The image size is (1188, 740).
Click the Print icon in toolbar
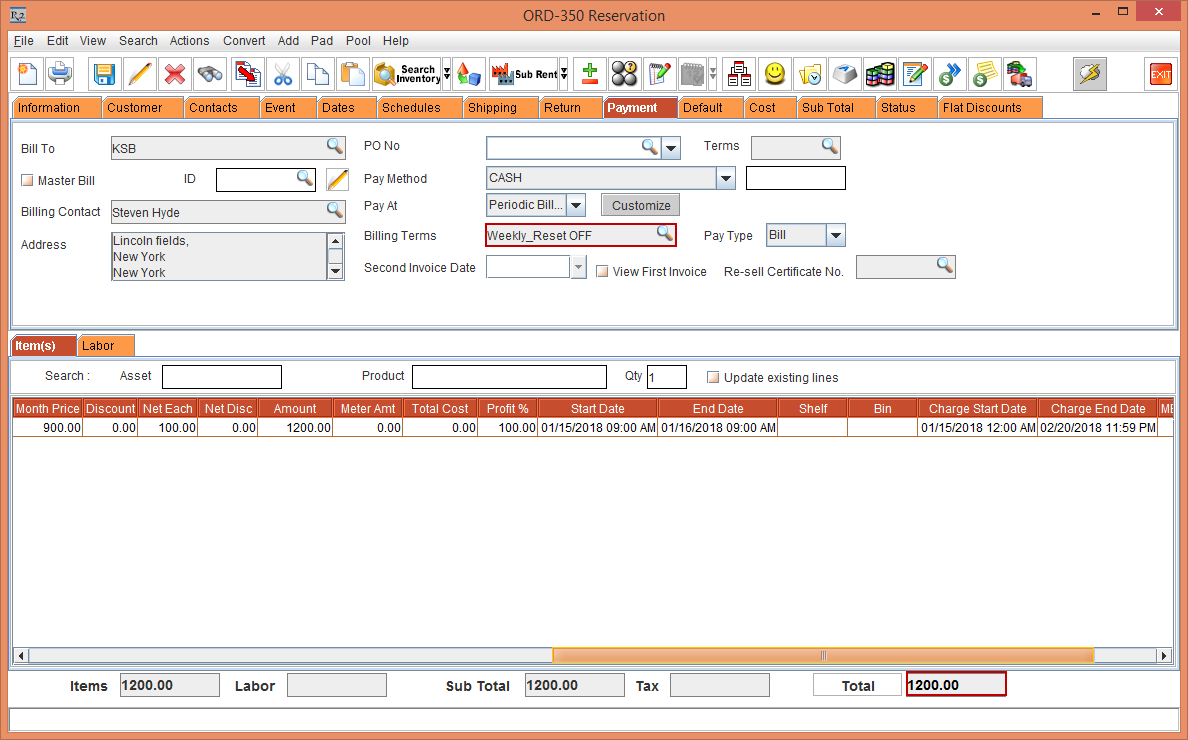[62, 75]
